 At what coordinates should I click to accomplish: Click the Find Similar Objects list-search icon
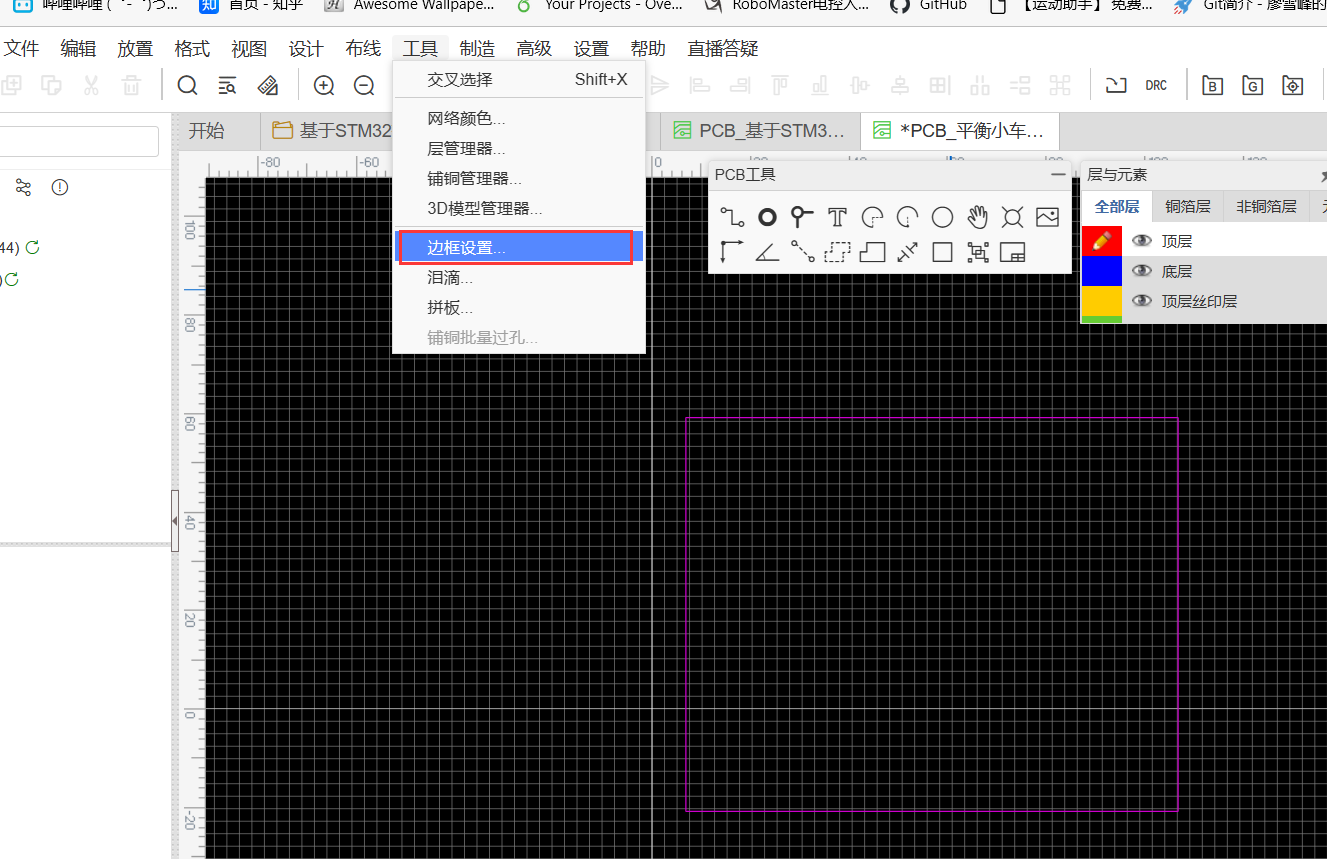(x=227, y=85)
